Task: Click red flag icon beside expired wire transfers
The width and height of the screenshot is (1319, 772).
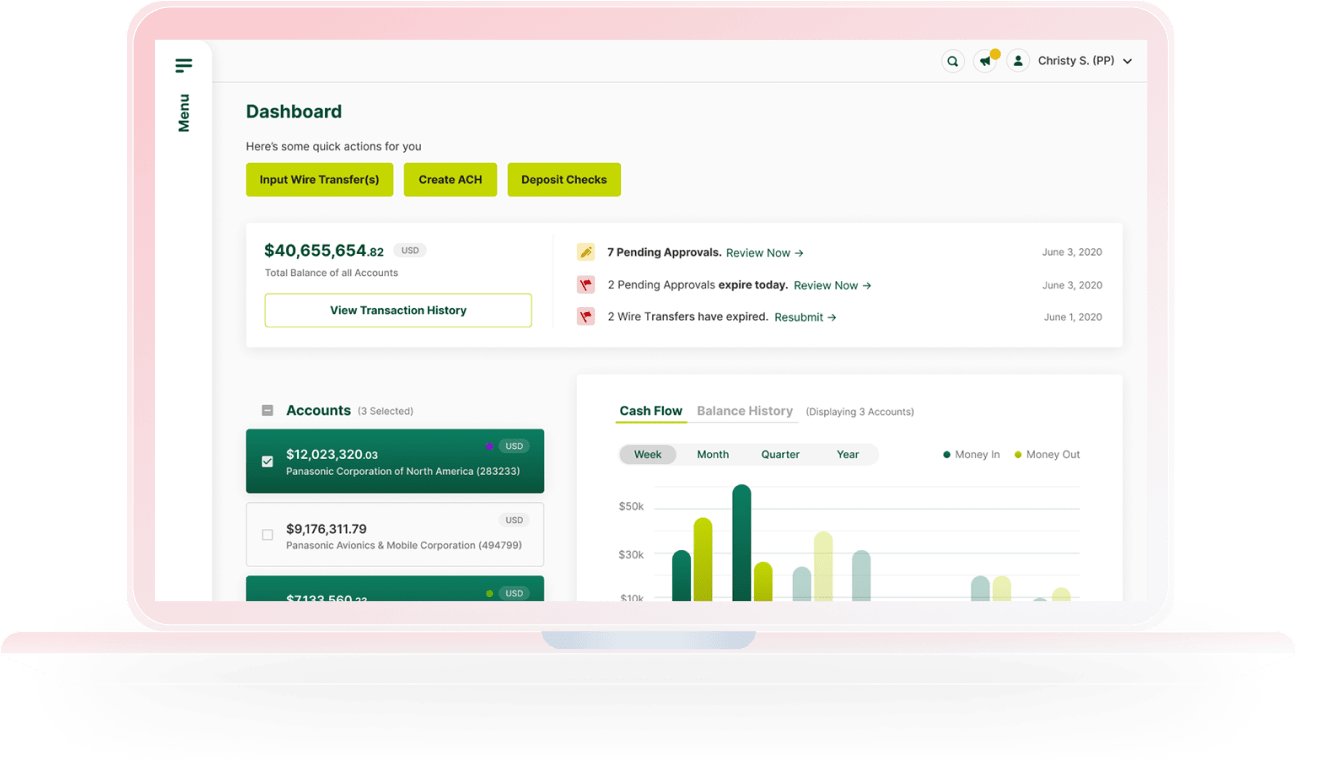Action: [586, 317]
